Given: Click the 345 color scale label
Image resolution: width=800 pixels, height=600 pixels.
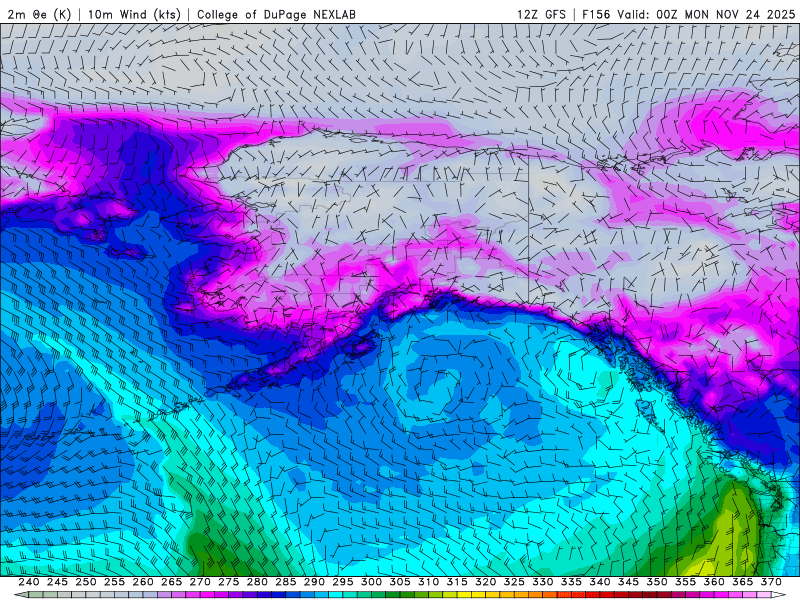Looking at the screenshot, I should coord(629,582).
